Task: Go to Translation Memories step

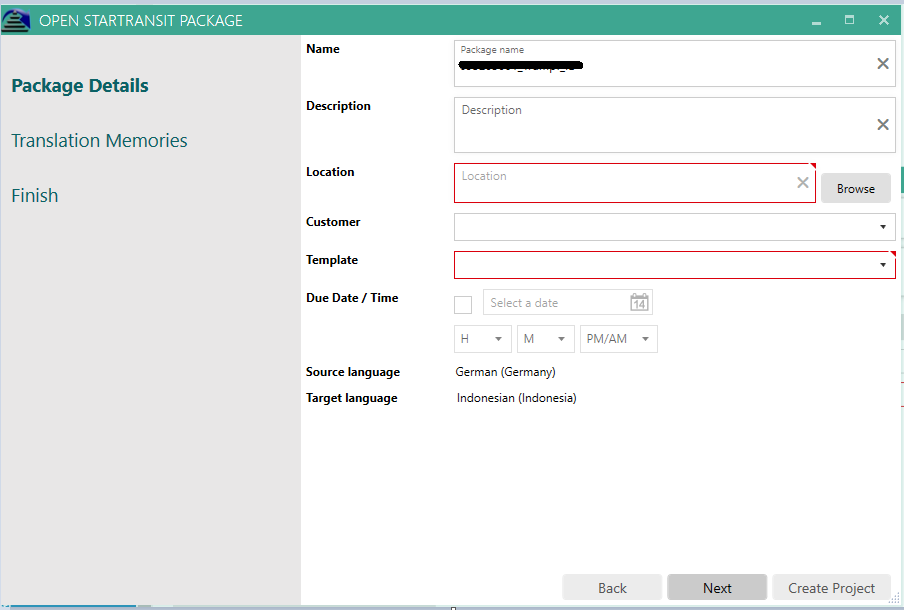Action: tap(99, 141)
